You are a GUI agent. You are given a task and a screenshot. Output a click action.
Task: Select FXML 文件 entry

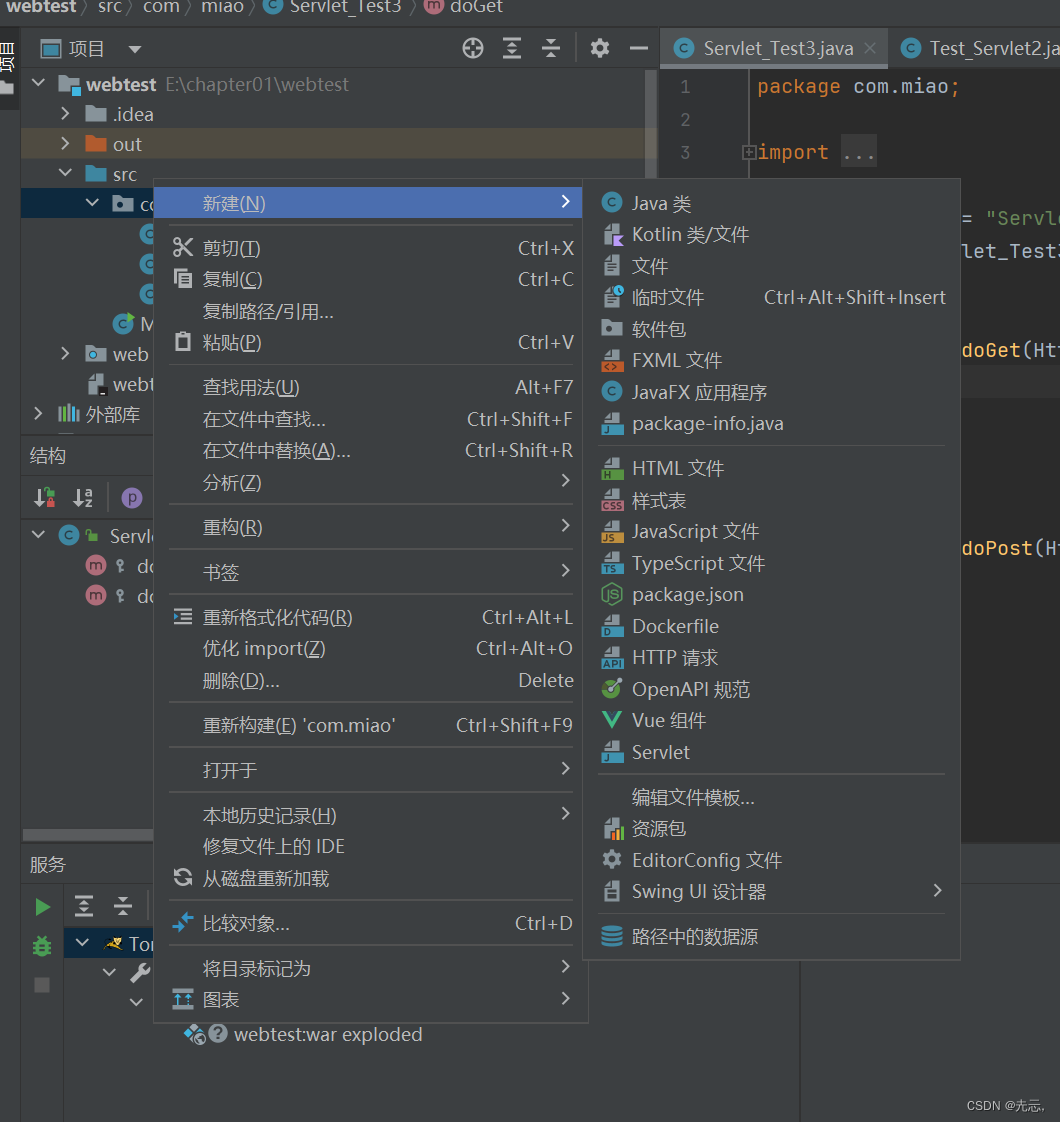click(772, 361)
